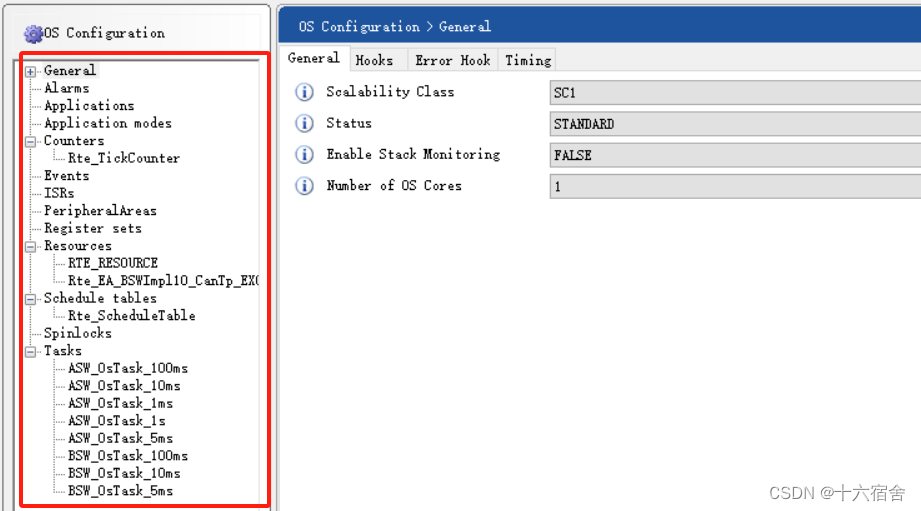This screenshot has height=511, width=921.
Task: Select Schedule tables in the tree
Action: coord(100,298)
